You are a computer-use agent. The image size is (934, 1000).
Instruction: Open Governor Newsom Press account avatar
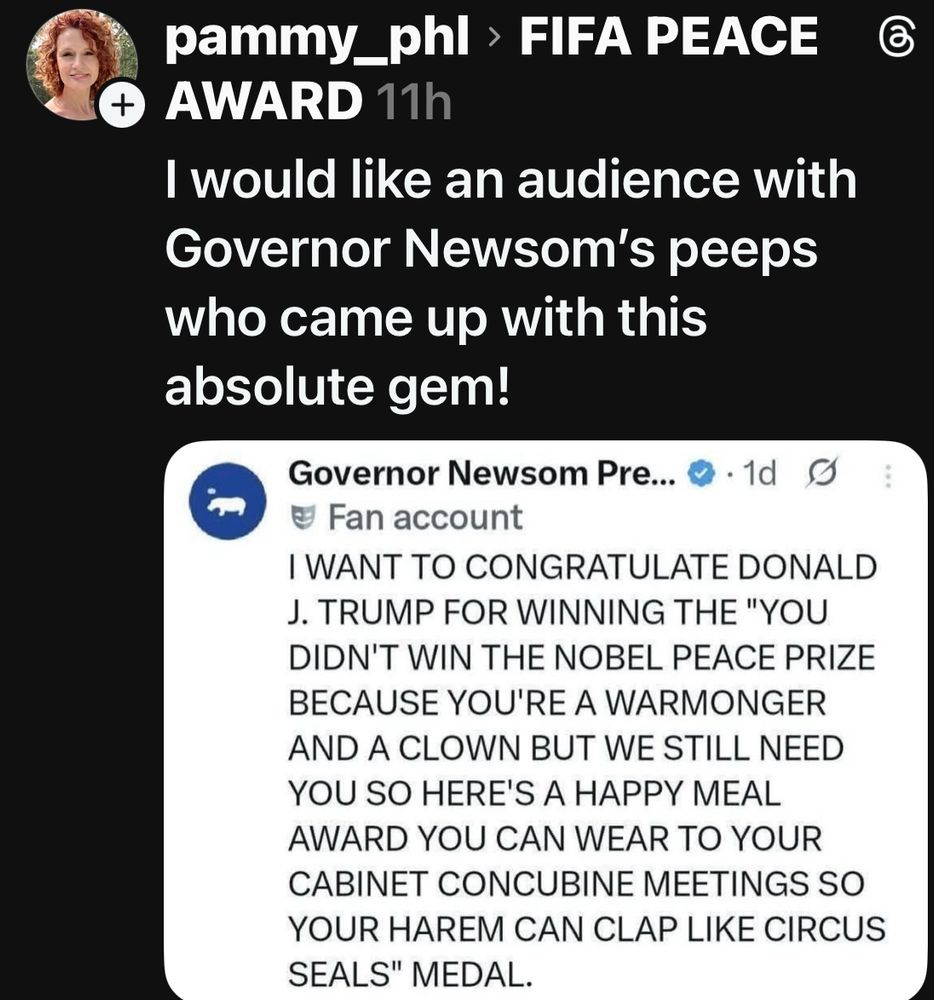coord(227,500)
